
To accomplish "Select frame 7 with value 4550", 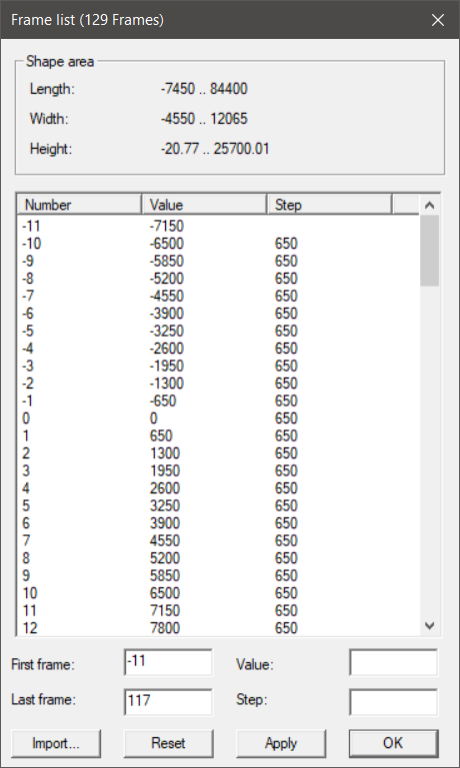I will pyautogui.click(x=218, y=541).
